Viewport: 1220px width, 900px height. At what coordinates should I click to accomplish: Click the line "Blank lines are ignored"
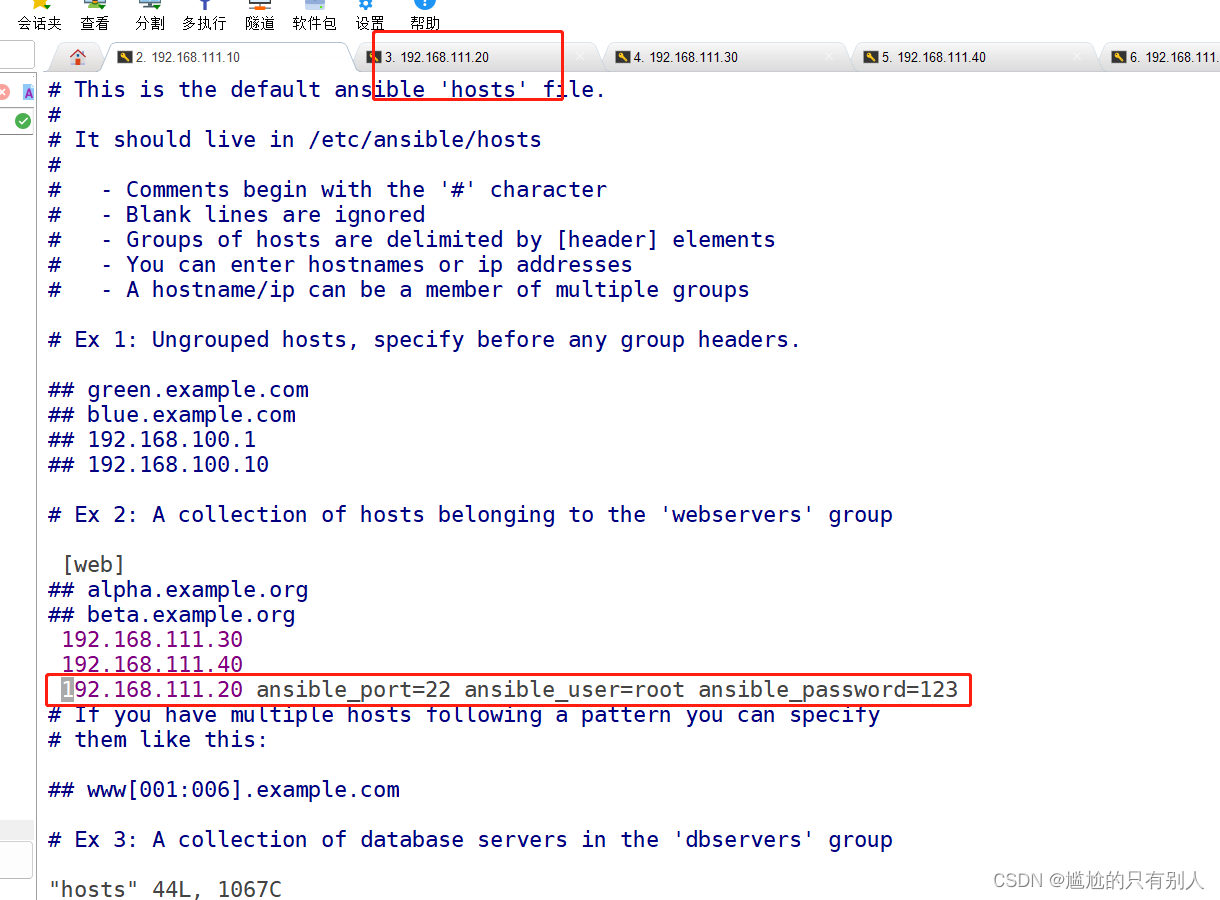(275, 215)
